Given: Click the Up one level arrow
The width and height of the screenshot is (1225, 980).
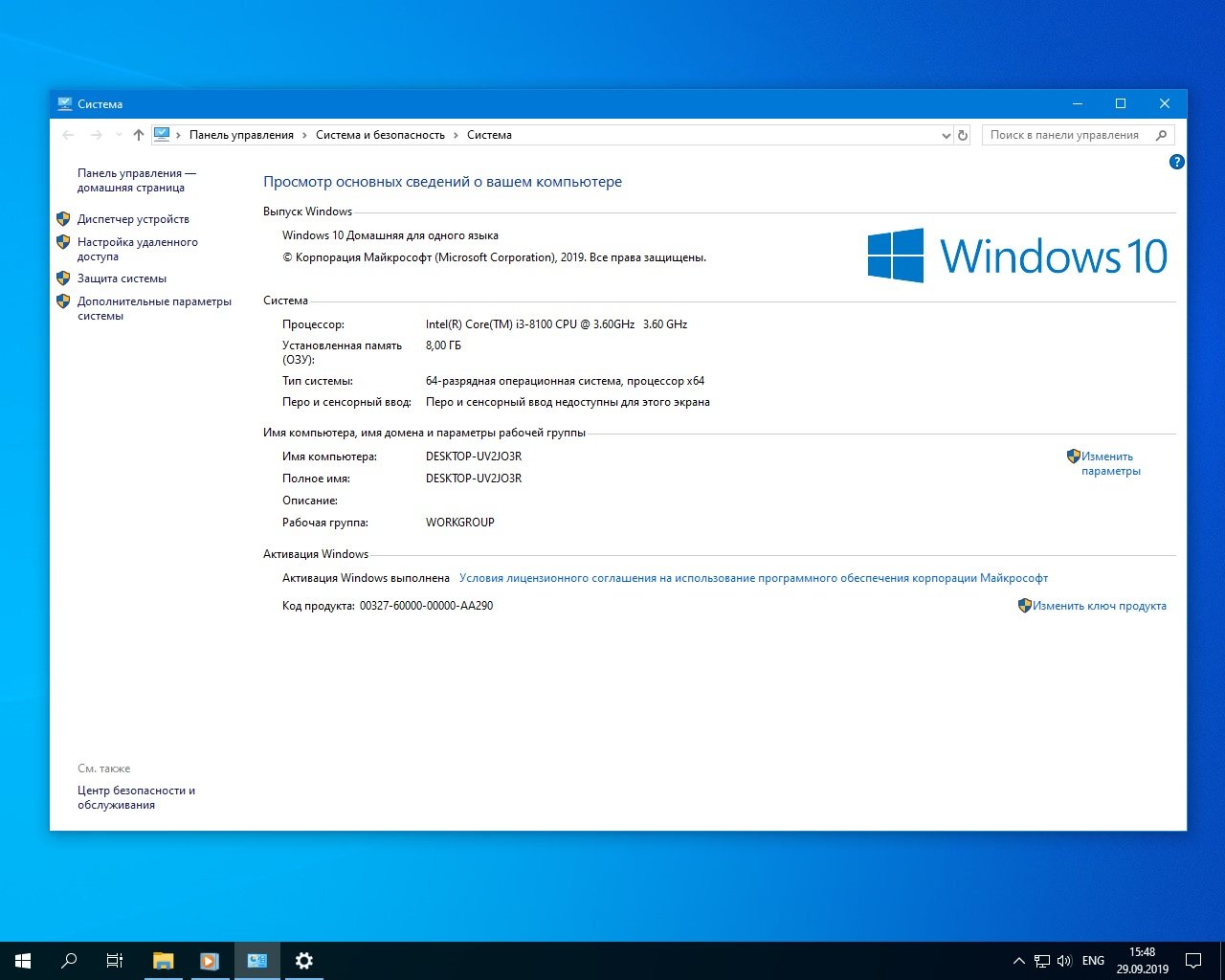Looking at the screenshot, I should (x=139, y=135).
